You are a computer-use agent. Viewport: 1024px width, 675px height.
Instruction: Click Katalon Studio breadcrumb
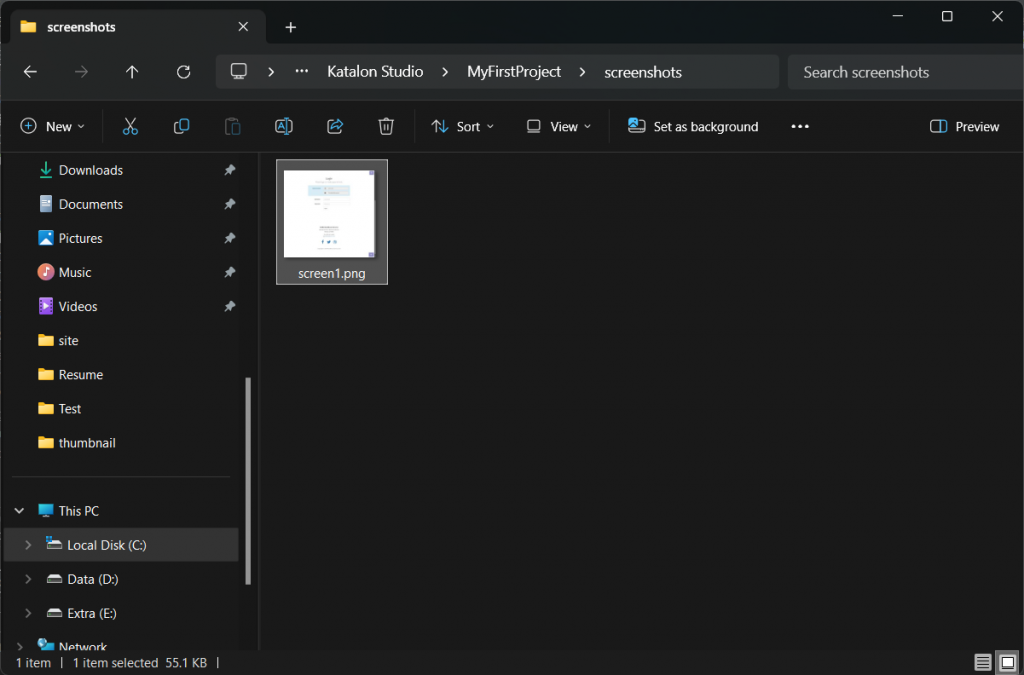coord(375,72)
